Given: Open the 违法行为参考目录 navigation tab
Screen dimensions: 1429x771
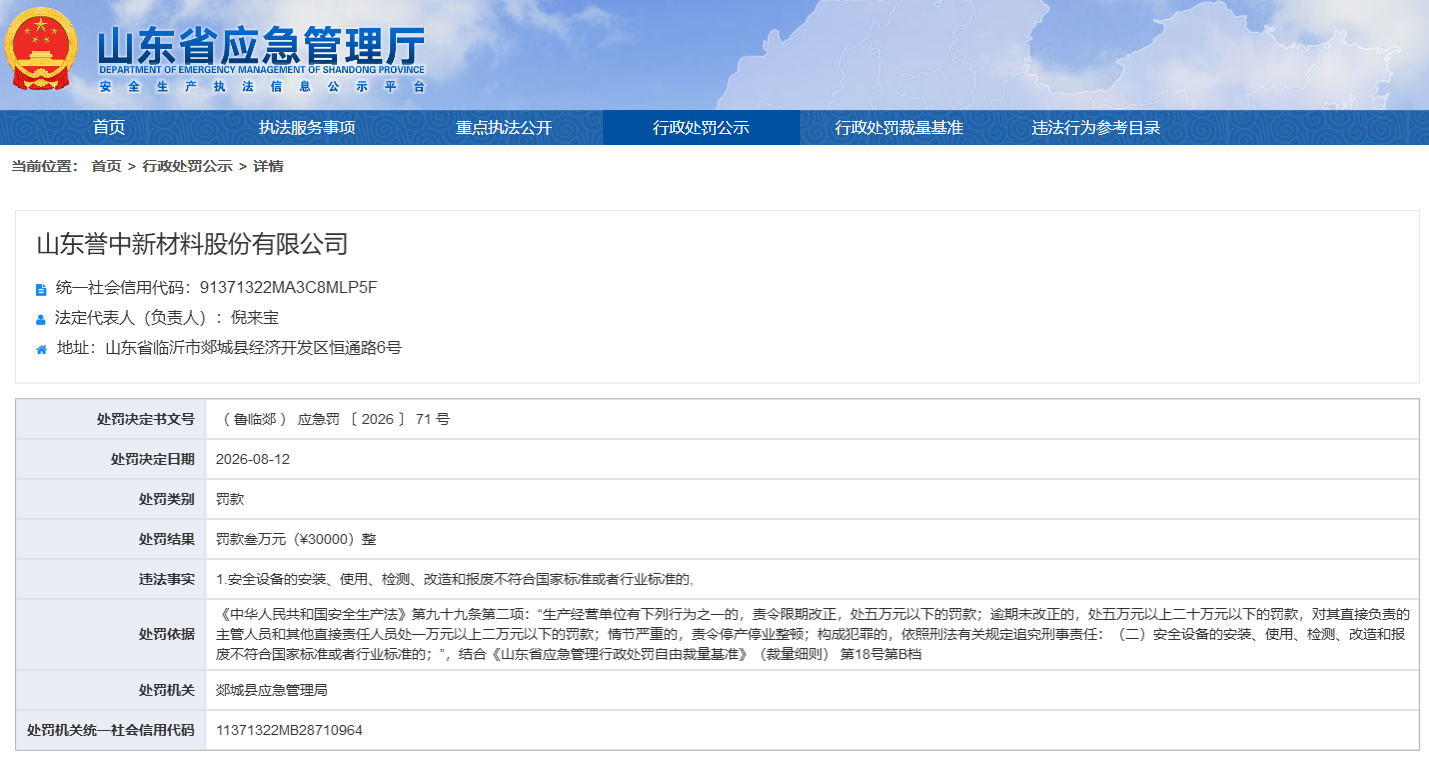Looking at the screenshot, I should 1096,128.
